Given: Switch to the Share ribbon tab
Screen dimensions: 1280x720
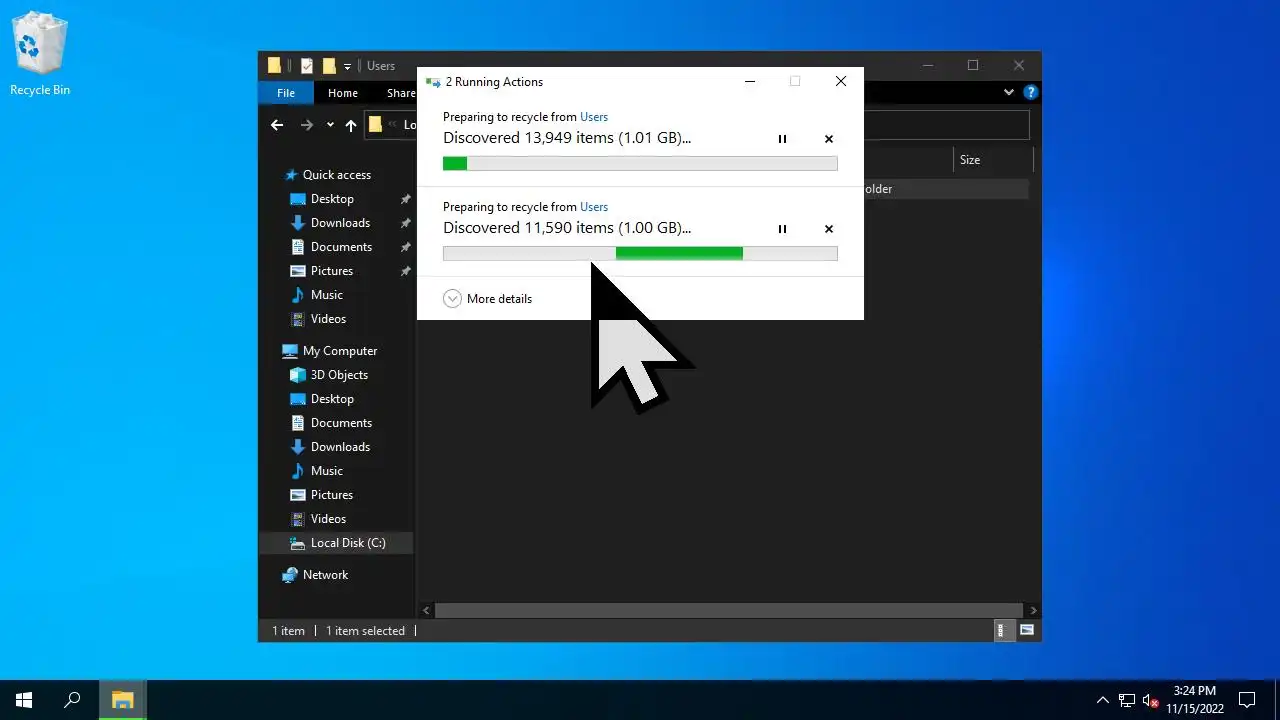Looking at the screenshot, I should tap(400, 93).
